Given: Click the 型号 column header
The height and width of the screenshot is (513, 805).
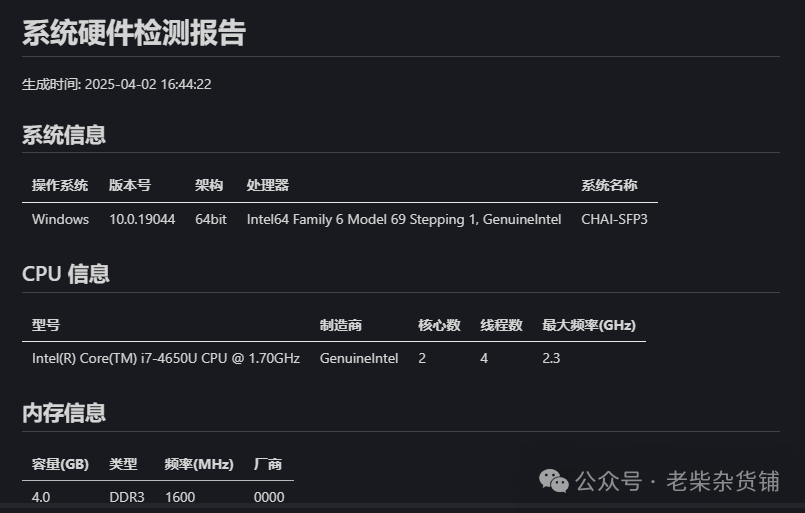Looking at the screenshot, I should 46,325.
